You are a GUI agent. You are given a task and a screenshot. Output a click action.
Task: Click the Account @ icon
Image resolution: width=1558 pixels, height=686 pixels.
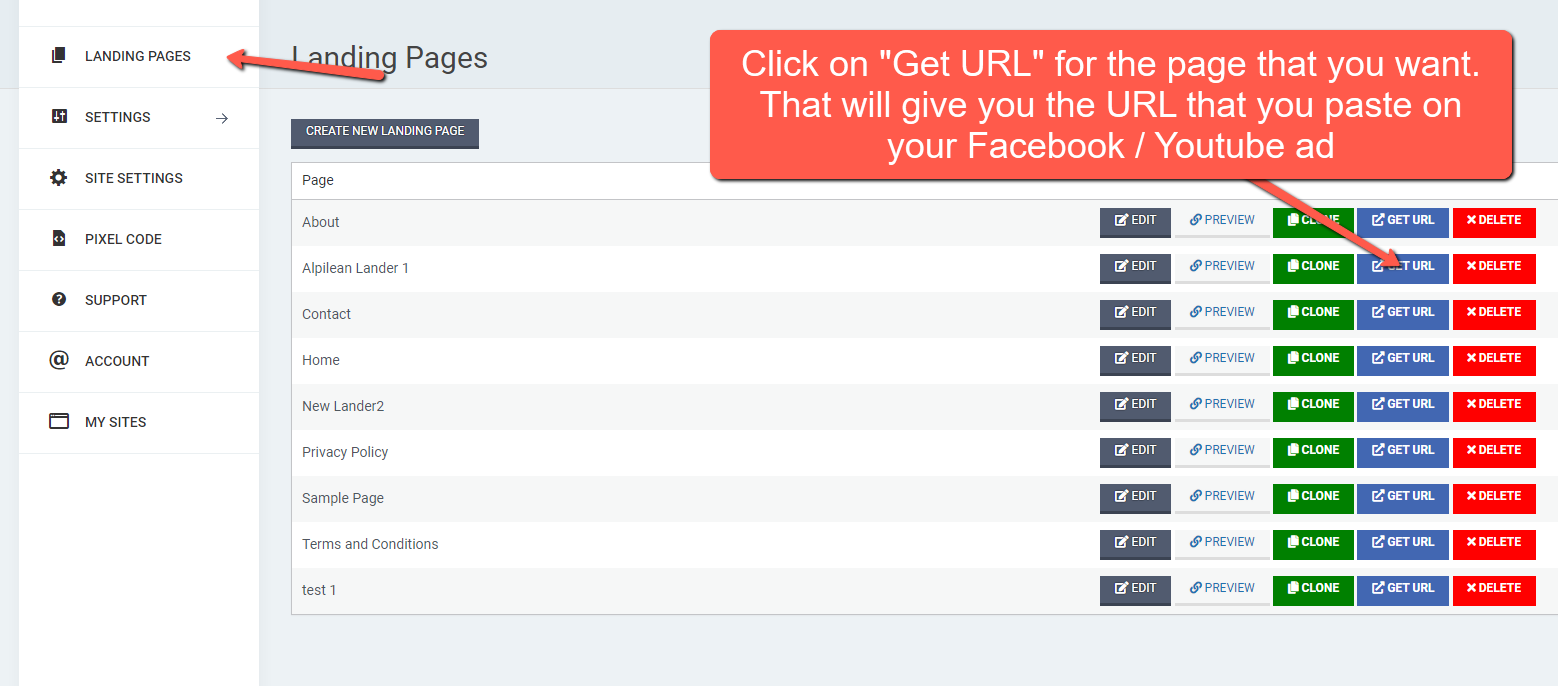click(59, 361)
